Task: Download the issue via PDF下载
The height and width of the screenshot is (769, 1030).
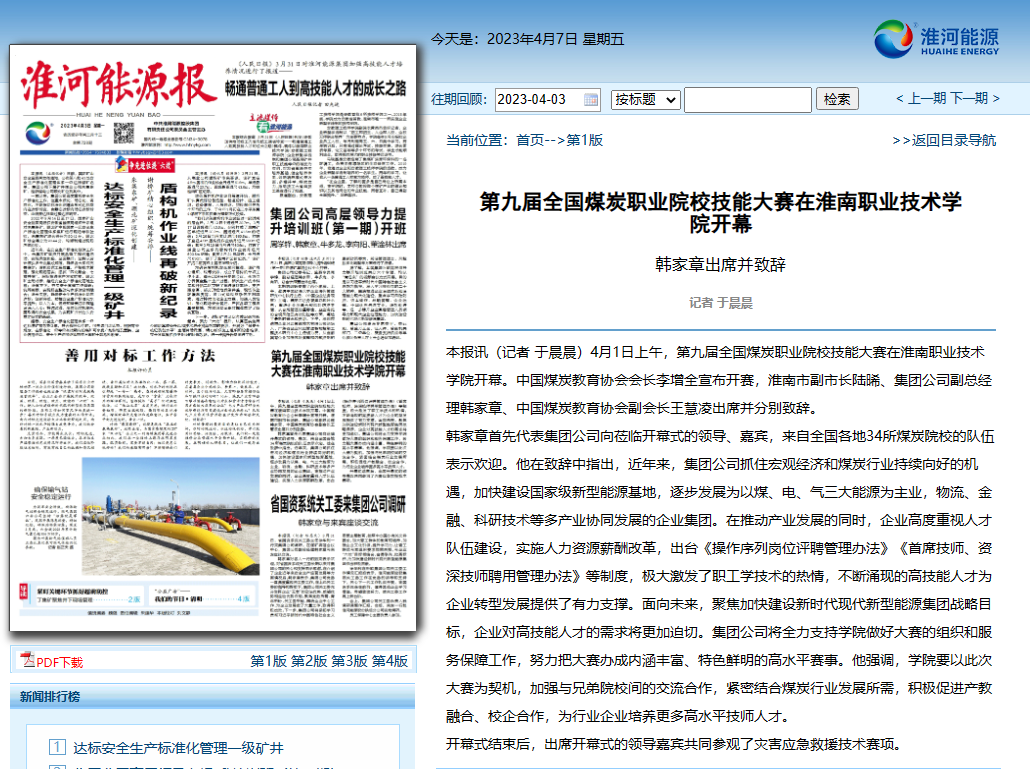Action: click(60, 662)
